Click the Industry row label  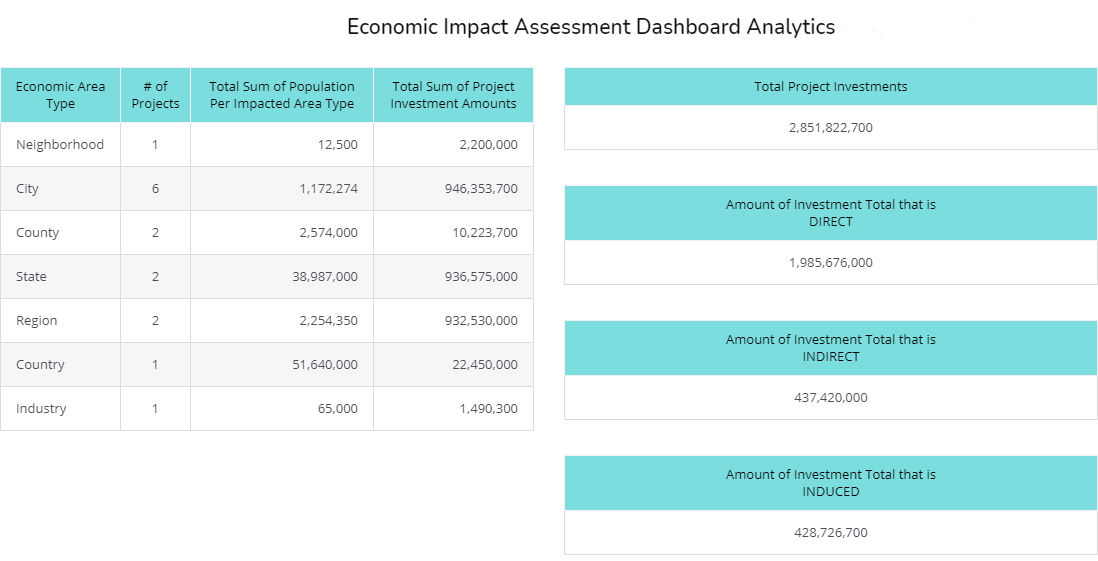click(41, 409)
